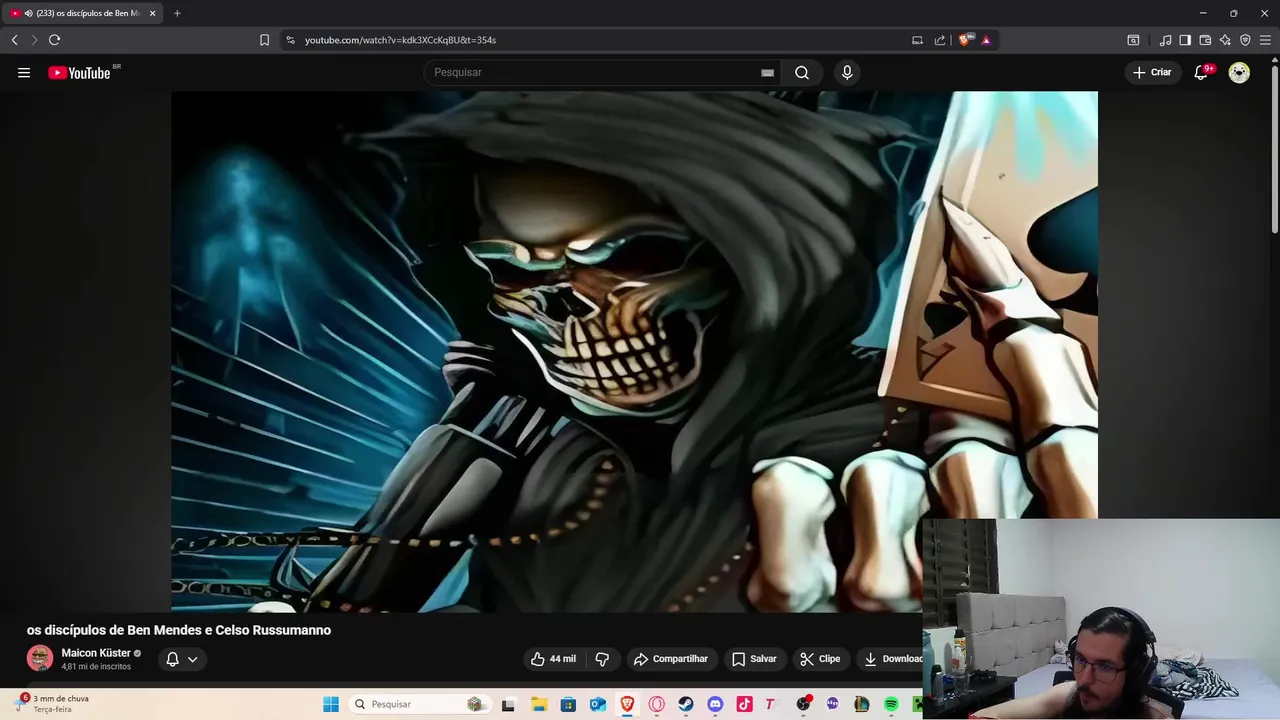Open Brave Rewards triangle icon
The image size is (1280, 720).
[986, 40]
